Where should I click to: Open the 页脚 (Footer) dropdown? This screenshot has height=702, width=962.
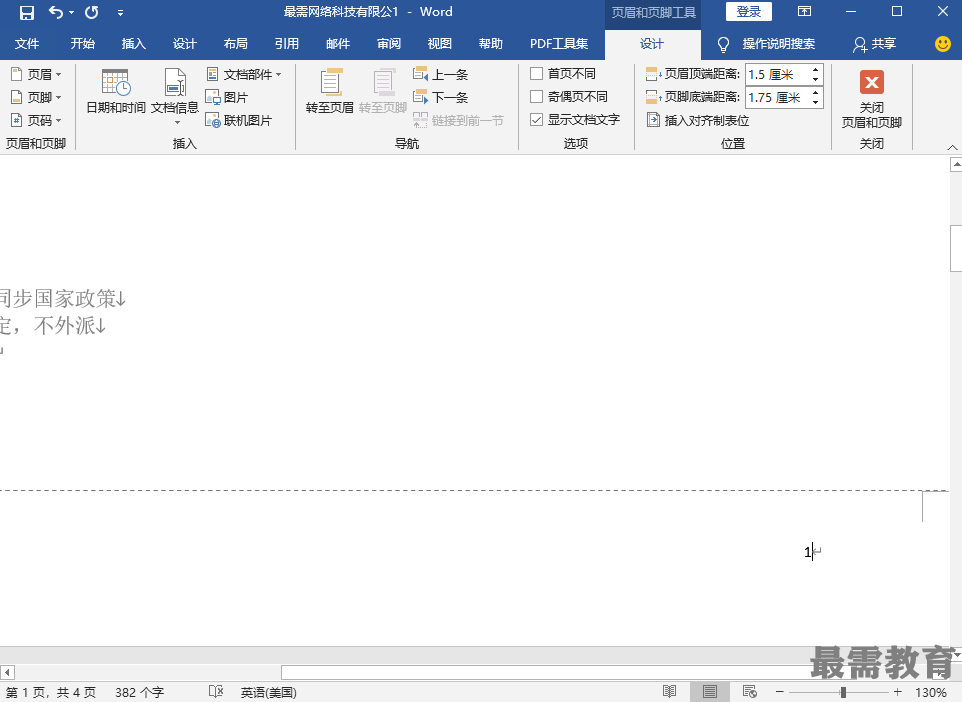pyautogui.click(x=36, y=97)
